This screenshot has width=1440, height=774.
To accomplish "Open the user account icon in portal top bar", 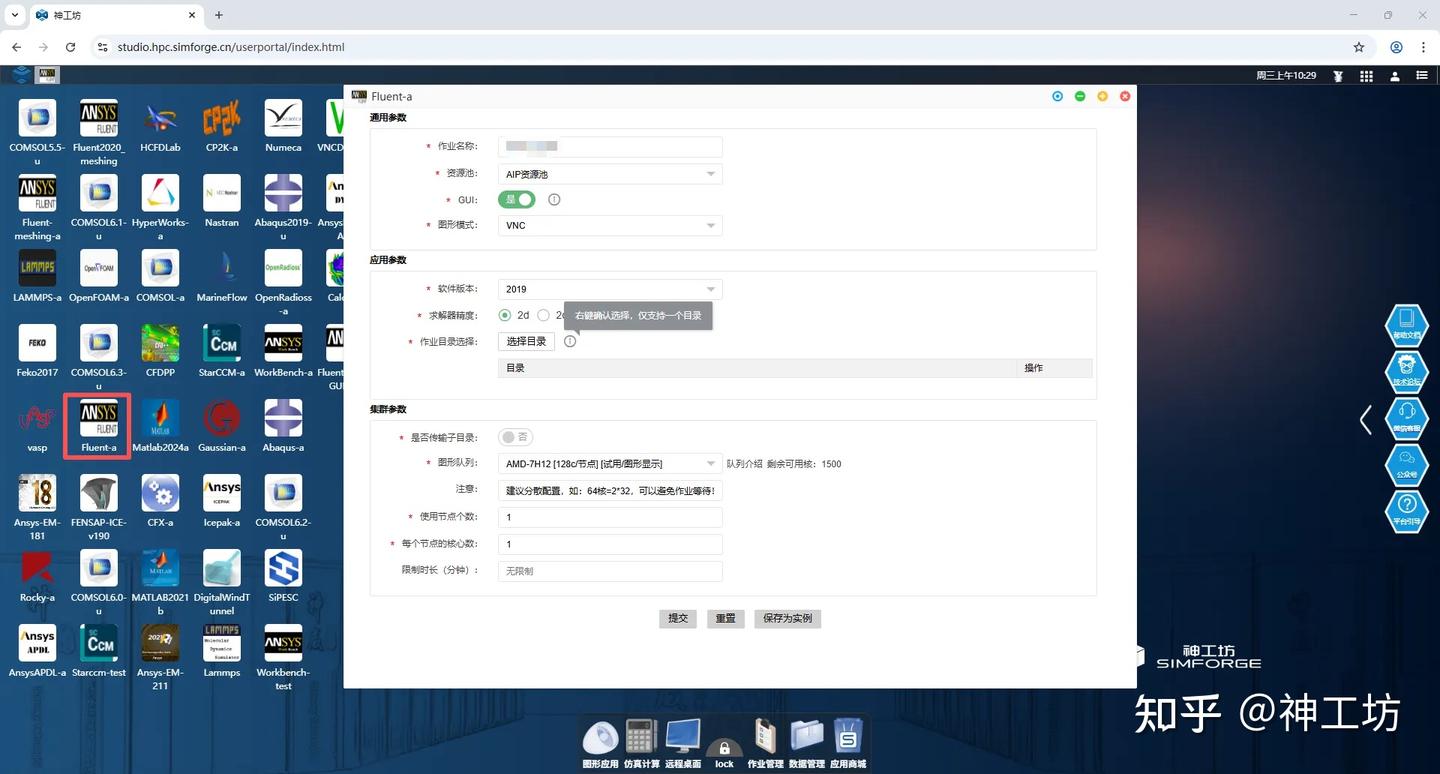I will [1395, 76].
